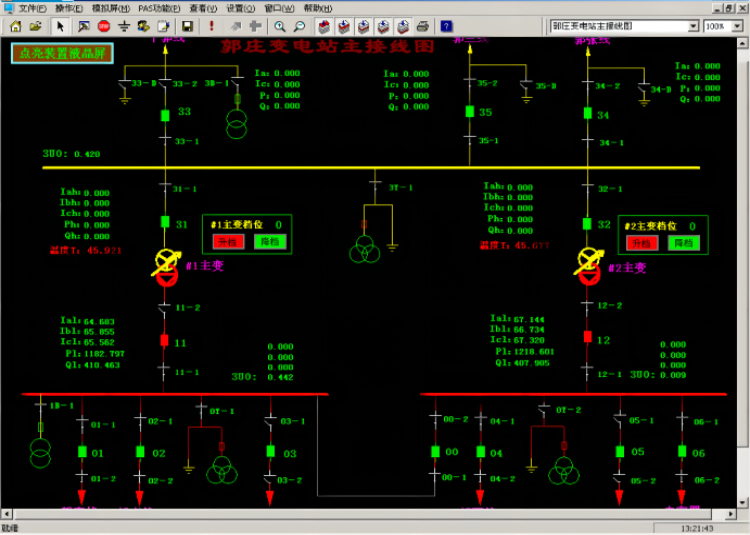Open the 设置 menu
This screenshot has height=535, width=750.
point(237,7)
